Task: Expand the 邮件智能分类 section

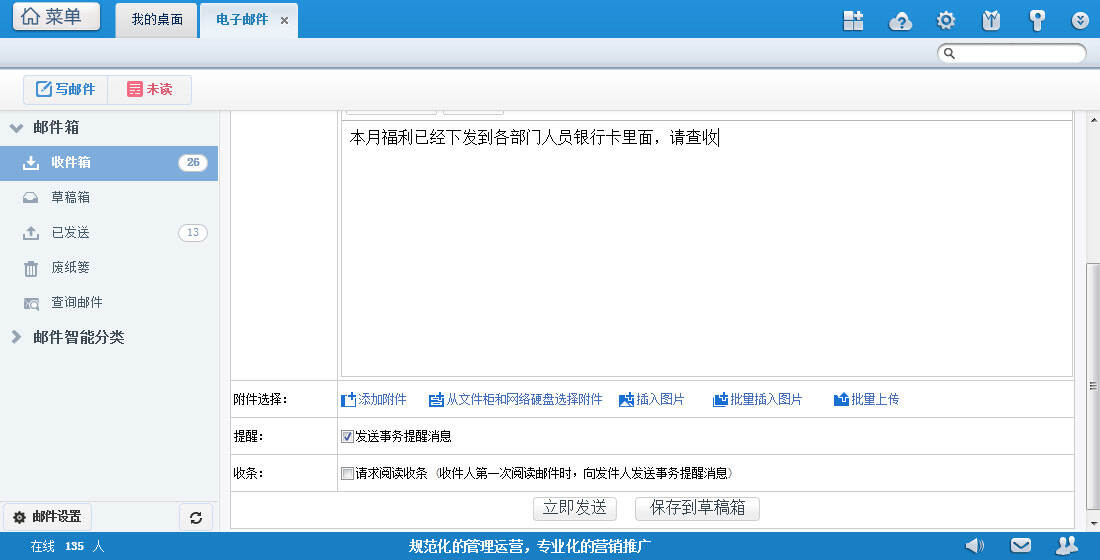Action: click(x=16, y=337)
